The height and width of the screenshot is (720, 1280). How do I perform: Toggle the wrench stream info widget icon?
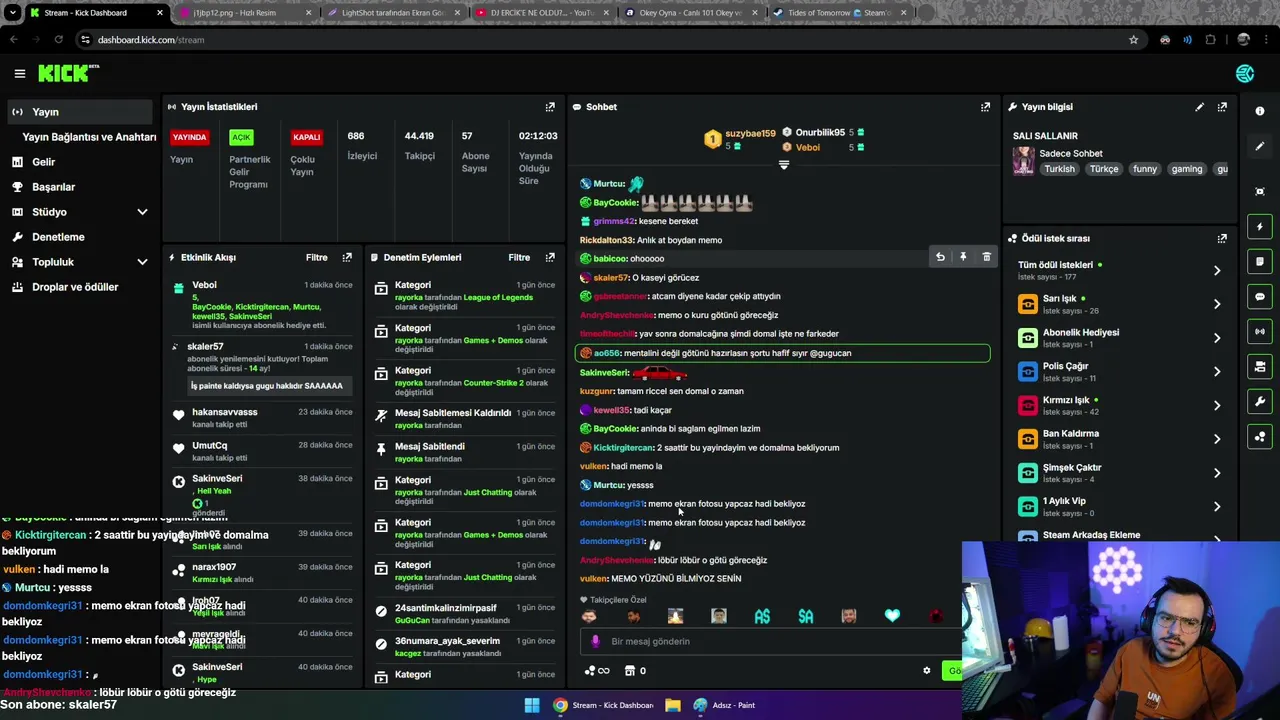coord(1260,402)
